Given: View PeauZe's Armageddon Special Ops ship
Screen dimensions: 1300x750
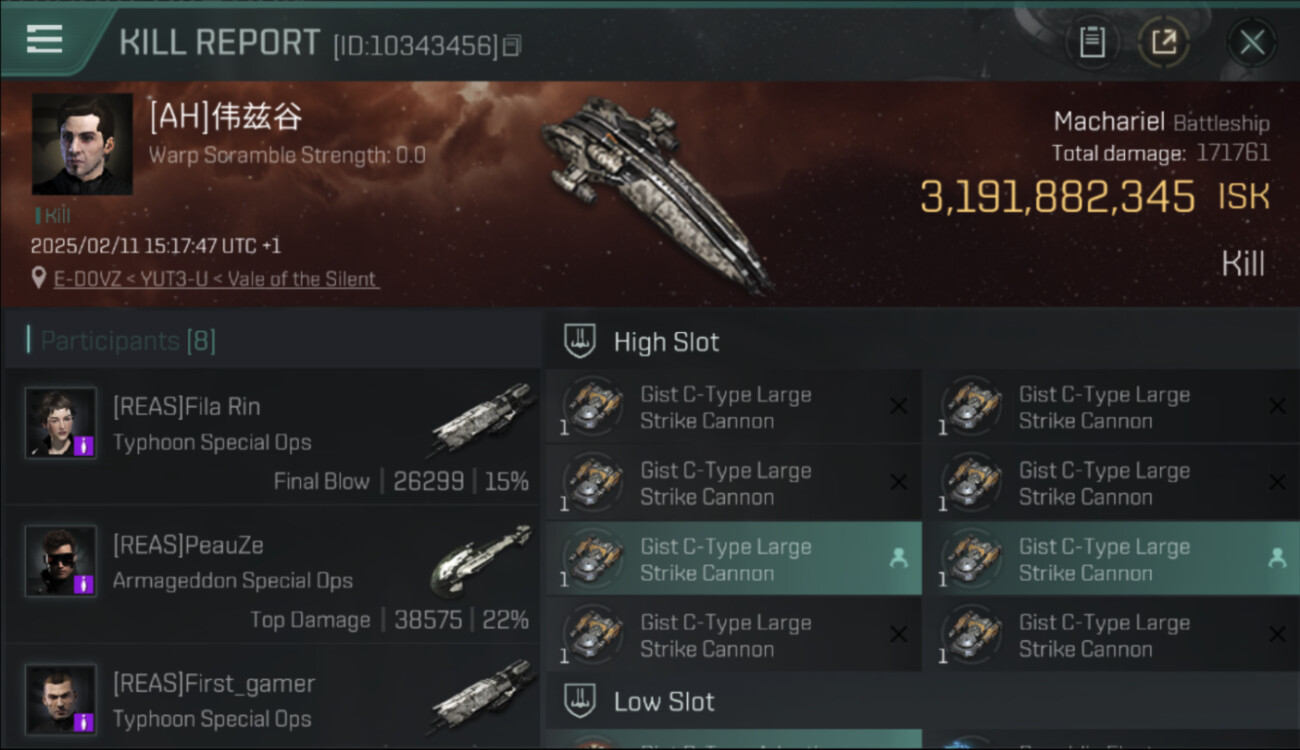Looking at the screenshot, I should click(480, 561).
